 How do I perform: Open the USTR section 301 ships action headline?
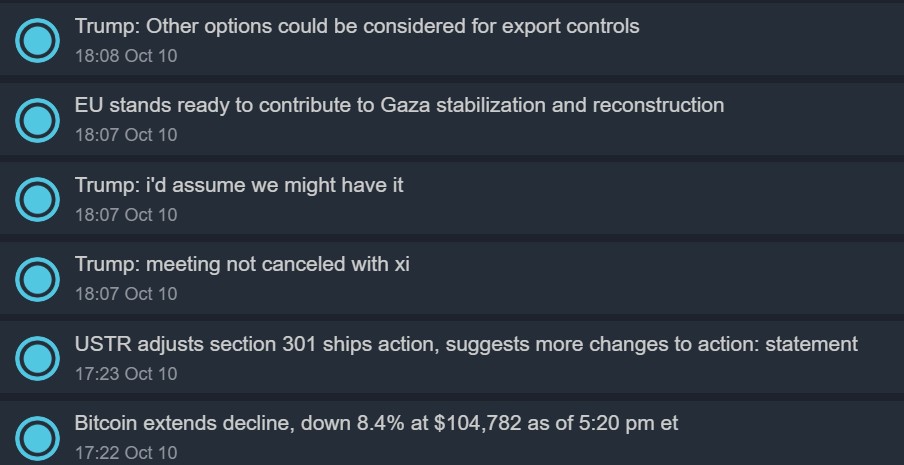coord(466,344)
